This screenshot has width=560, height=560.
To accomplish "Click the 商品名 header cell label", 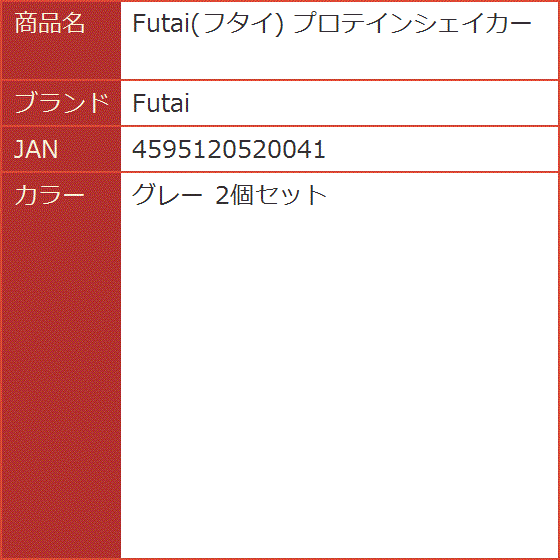I will [x=50, y=23].
